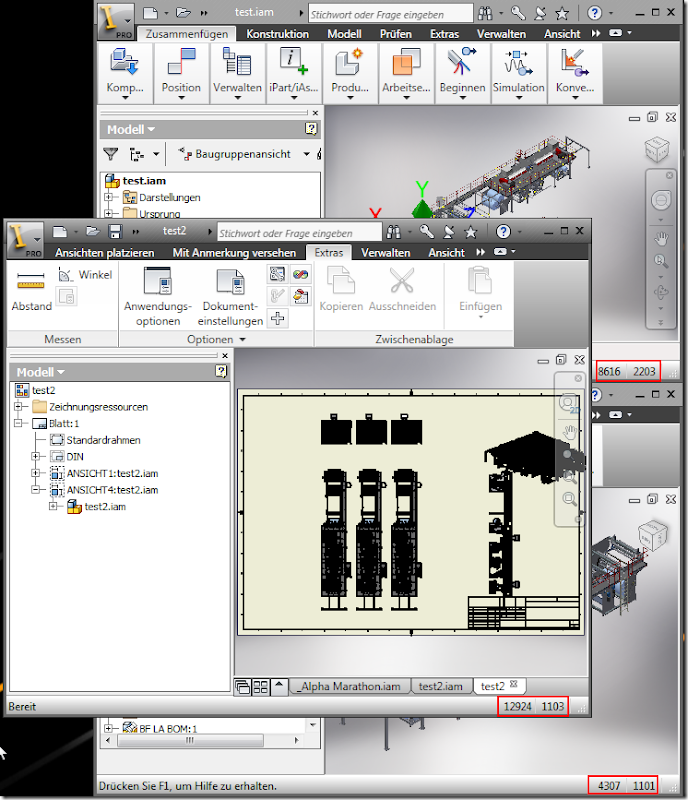
Task: Click the Bereit status text
Action: click(22, 706)
